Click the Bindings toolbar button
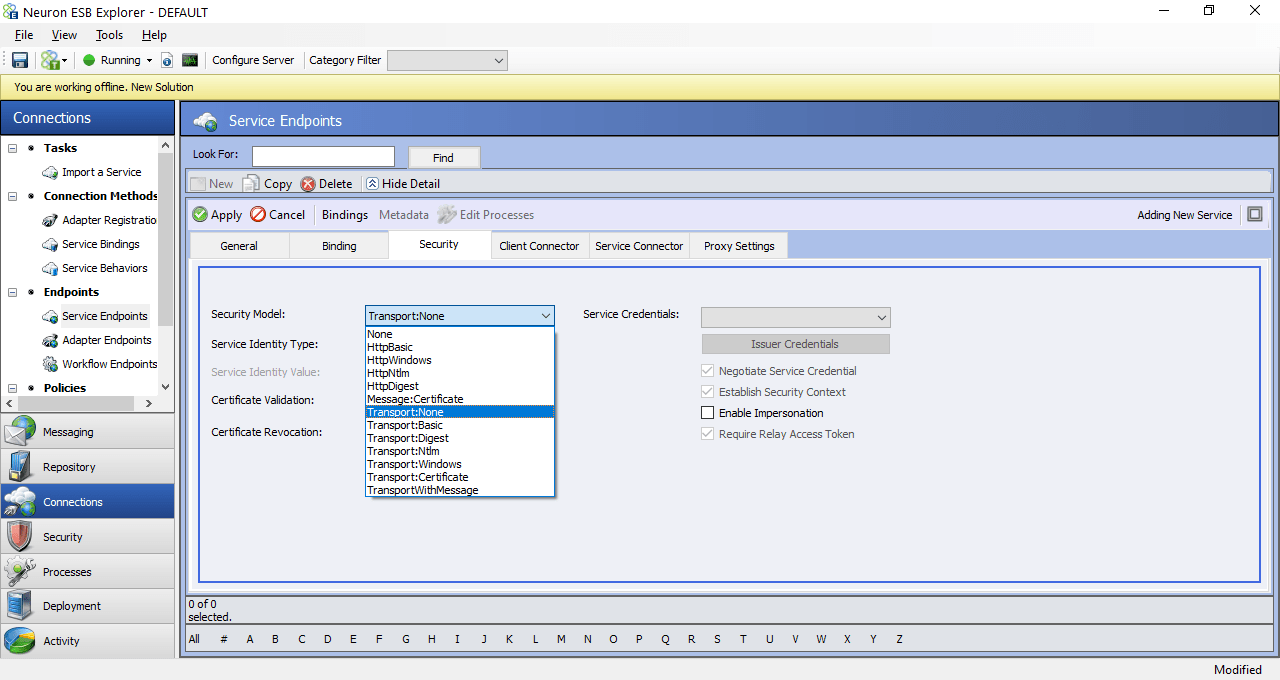The image size is (1280, 680). pyautogui.click(x=345, y=215)
